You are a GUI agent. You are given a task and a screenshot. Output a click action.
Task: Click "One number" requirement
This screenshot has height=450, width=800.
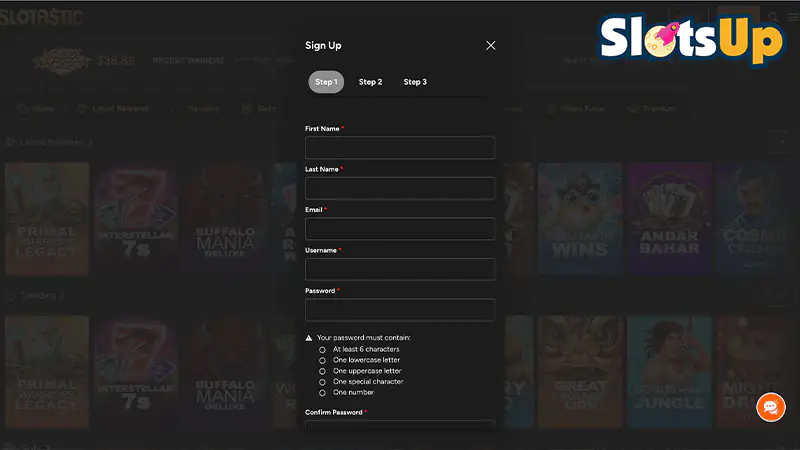tap(353, 392)
